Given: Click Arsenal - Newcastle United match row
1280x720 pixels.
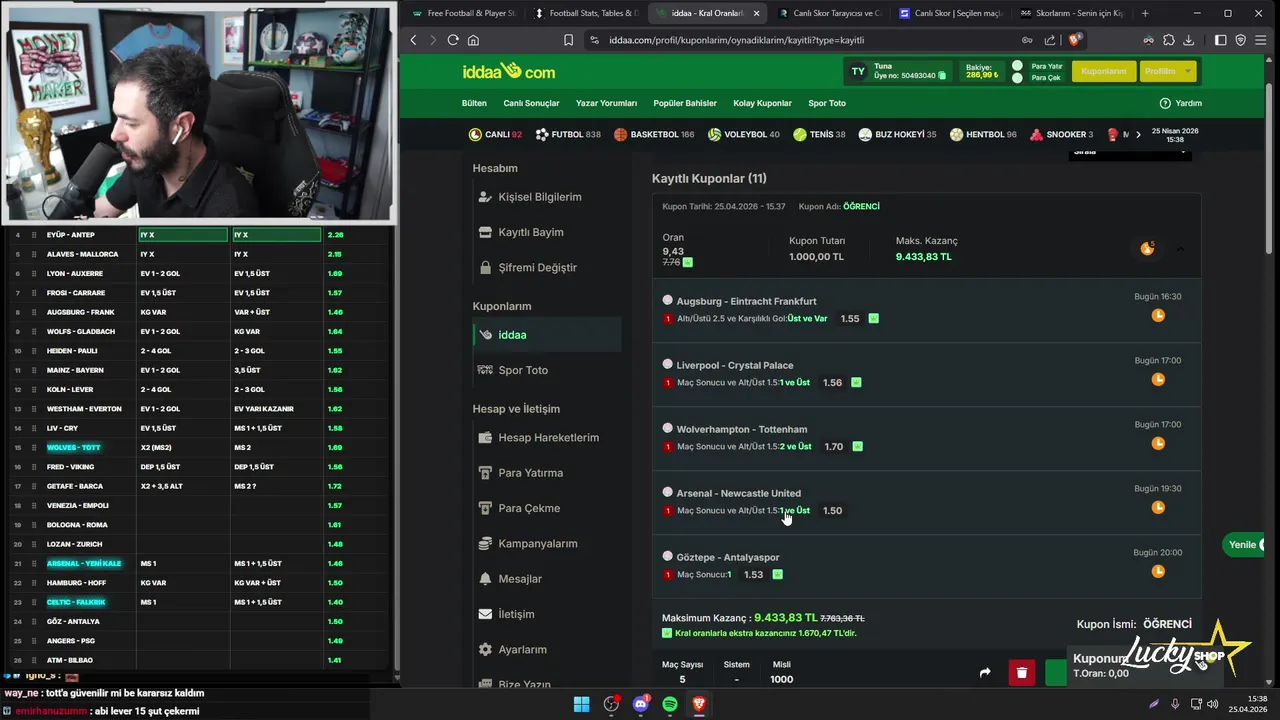Looking at the screenshot, I should (x=927, y=502).
